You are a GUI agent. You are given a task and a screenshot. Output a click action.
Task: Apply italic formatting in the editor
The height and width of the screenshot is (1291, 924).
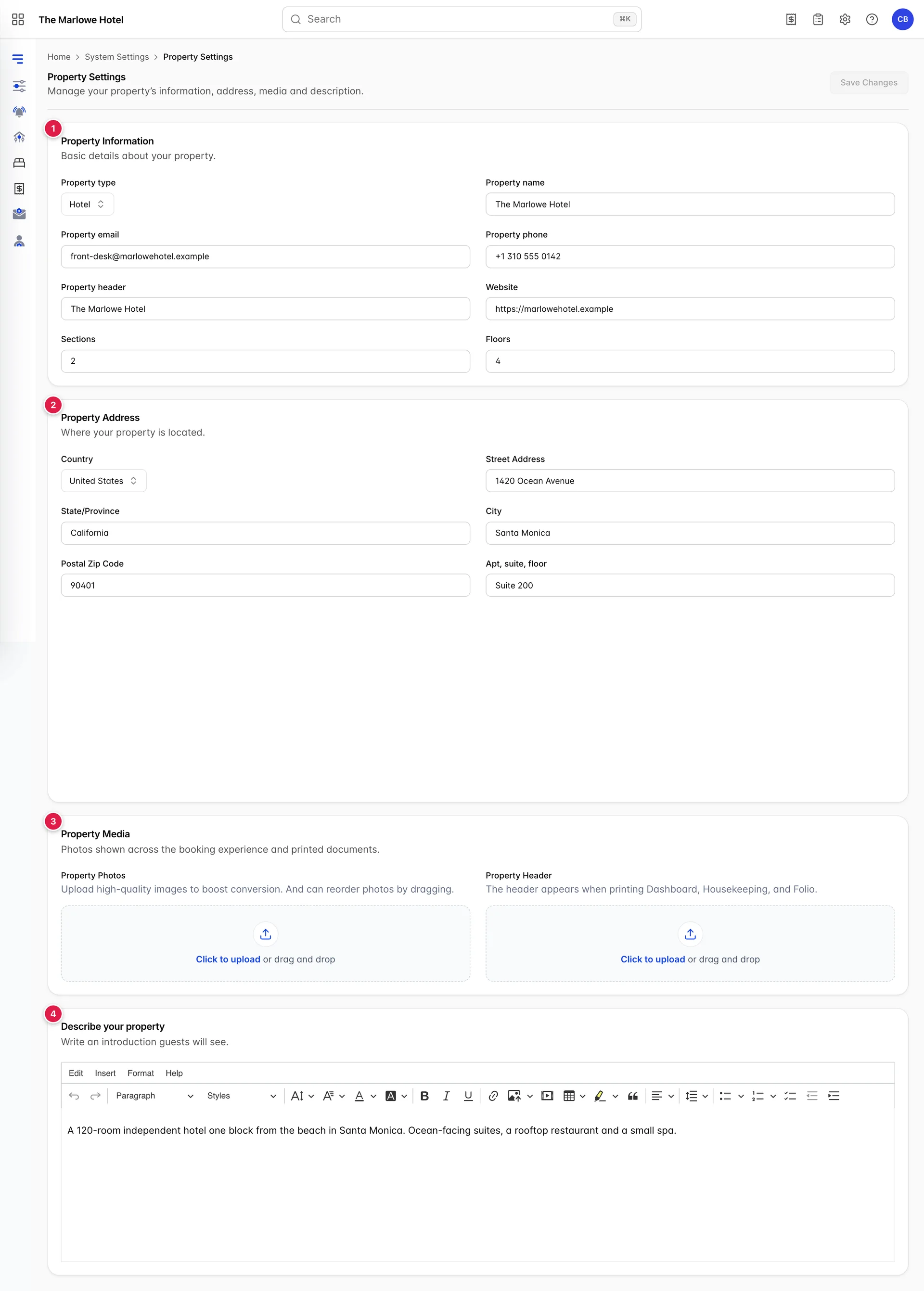click(x=447, y=1096)
